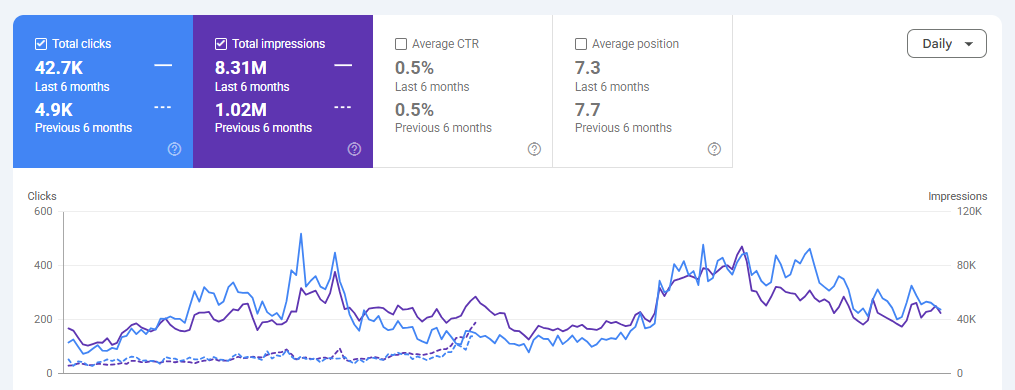This screenshot has height=390, width=1015.
Task: Select the 7.7 previous average position value
Action: (x=587, y=109)
